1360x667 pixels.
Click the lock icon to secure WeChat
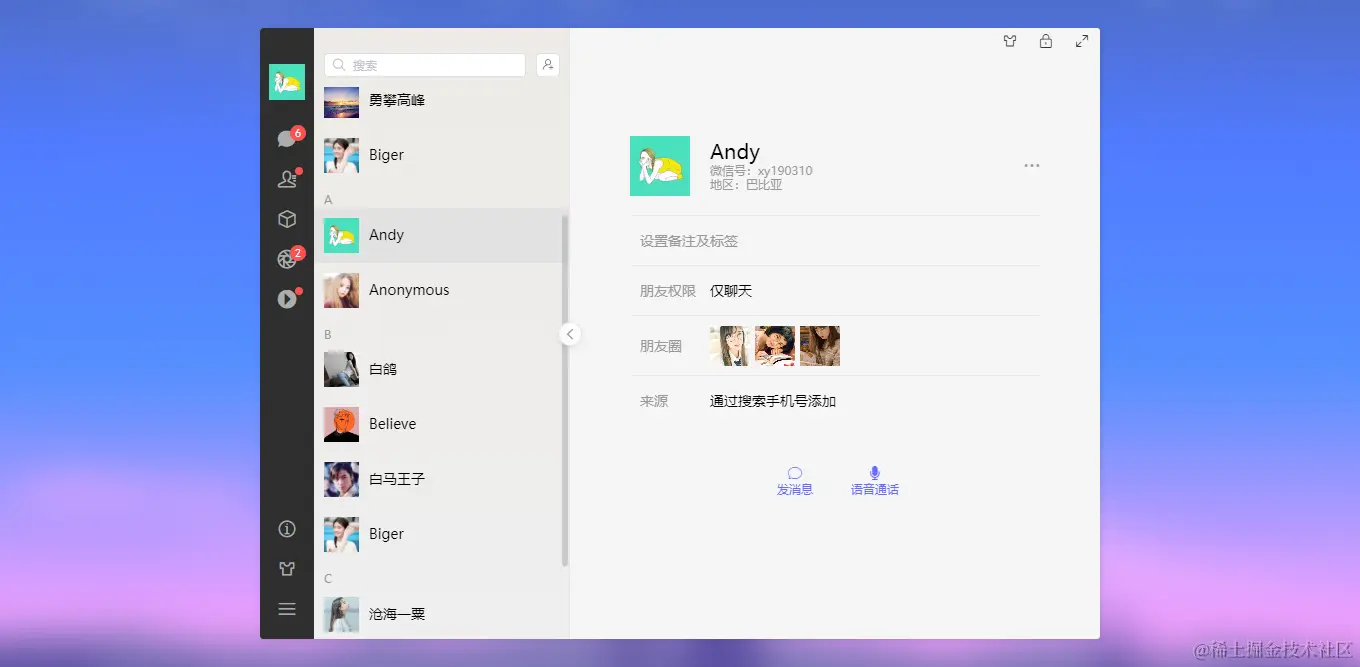coord(1046,41)
